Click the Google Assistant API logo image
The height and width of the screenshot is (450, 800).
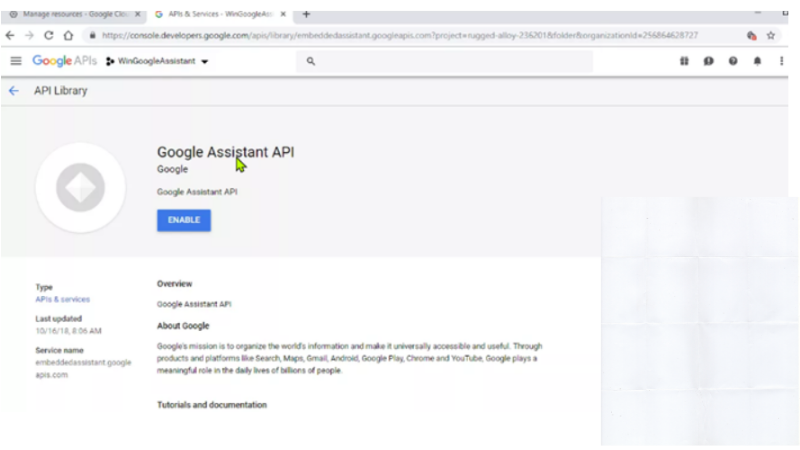[80, 187]
